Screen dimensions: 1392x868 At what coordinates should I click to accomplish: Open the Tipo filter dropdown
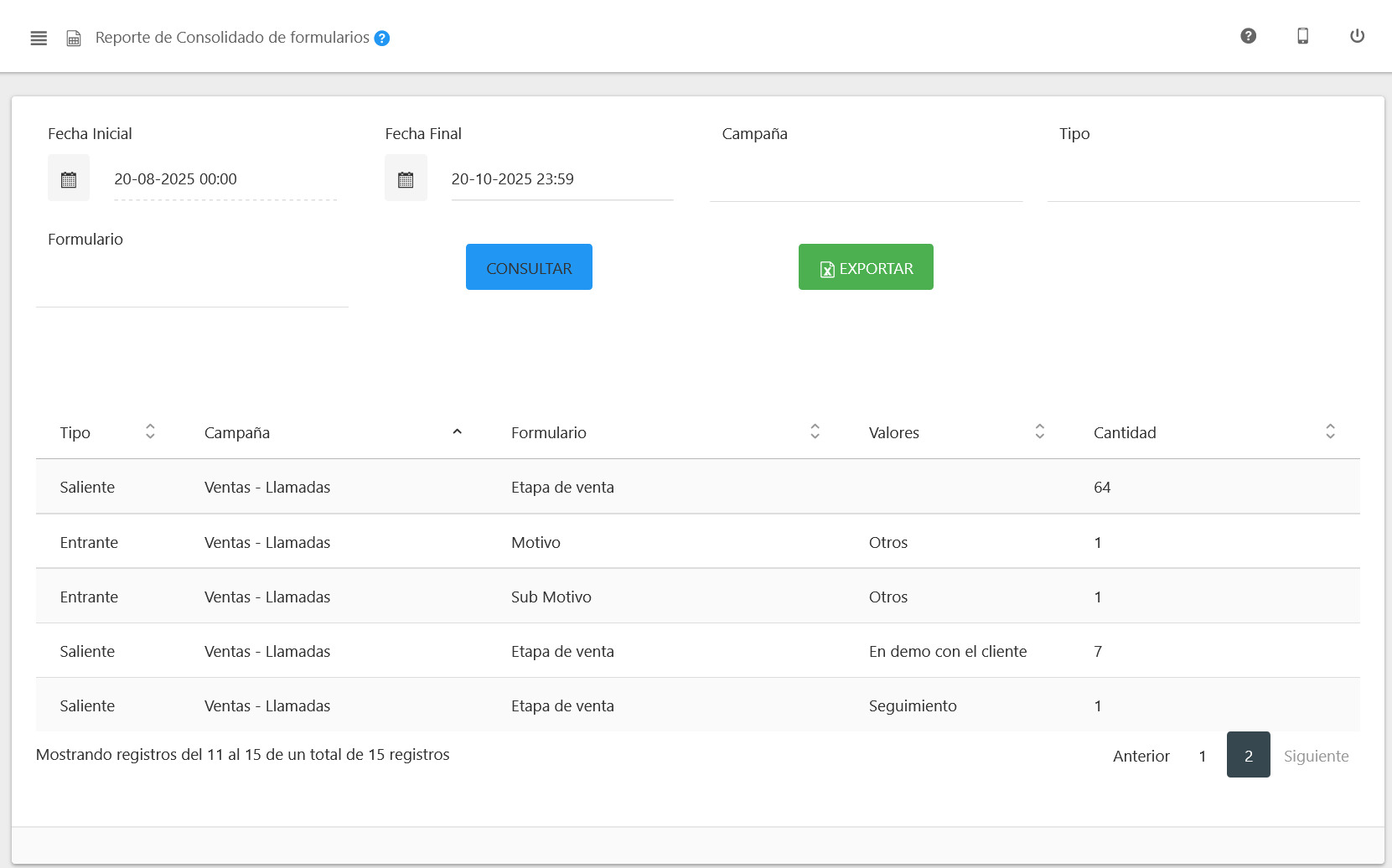1203,181
